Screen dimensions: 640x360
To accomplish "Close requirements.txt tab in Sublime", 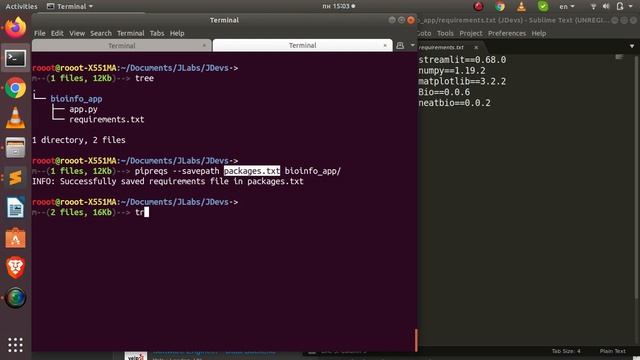I will [476, 47].
